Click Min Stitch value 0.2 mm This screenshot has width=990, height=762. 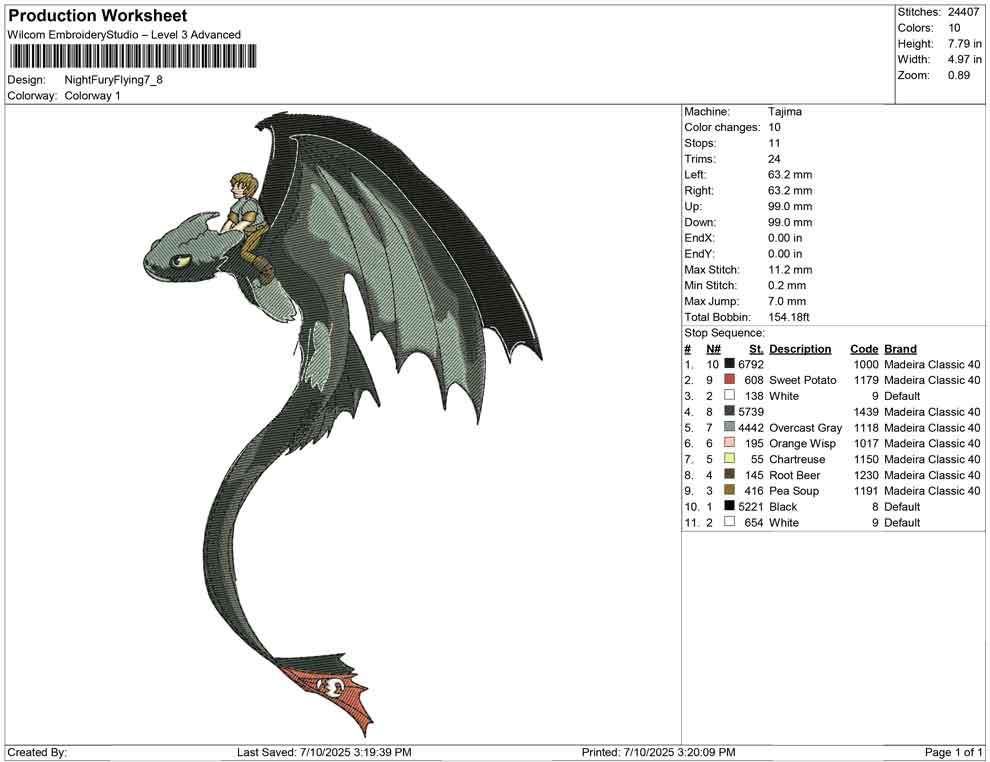(789, 285)
